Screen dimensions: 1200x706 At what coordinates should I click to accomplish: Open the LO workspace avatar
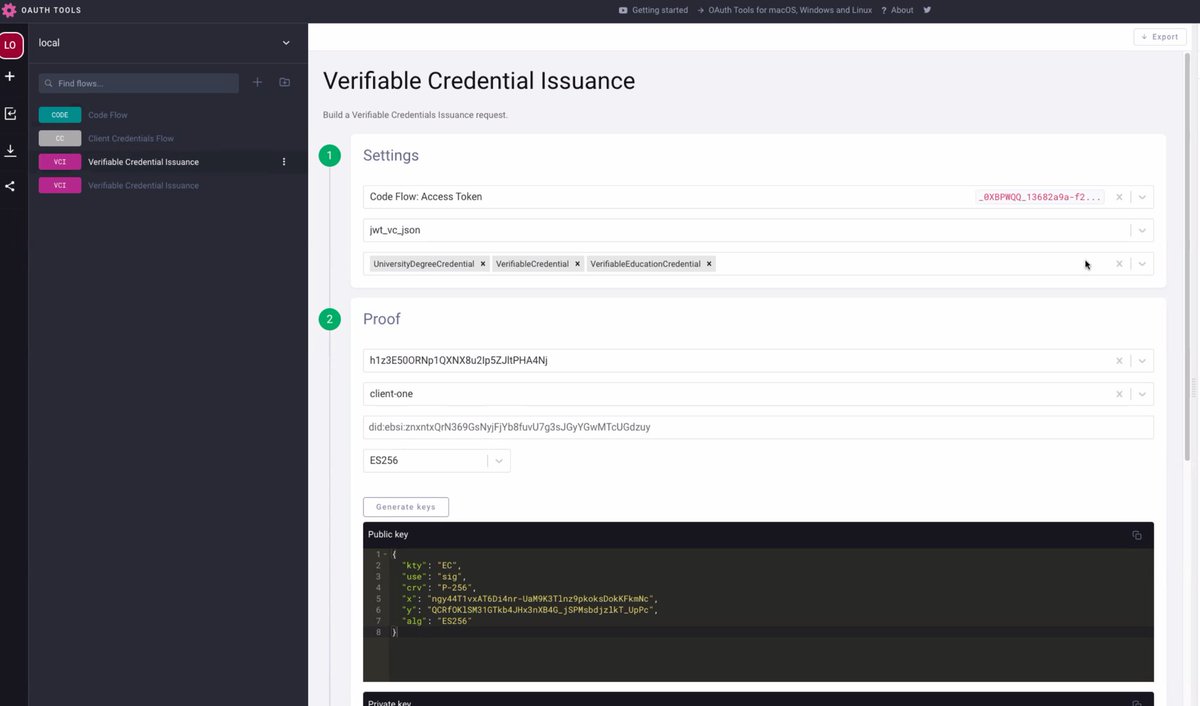tap(11, 44)
